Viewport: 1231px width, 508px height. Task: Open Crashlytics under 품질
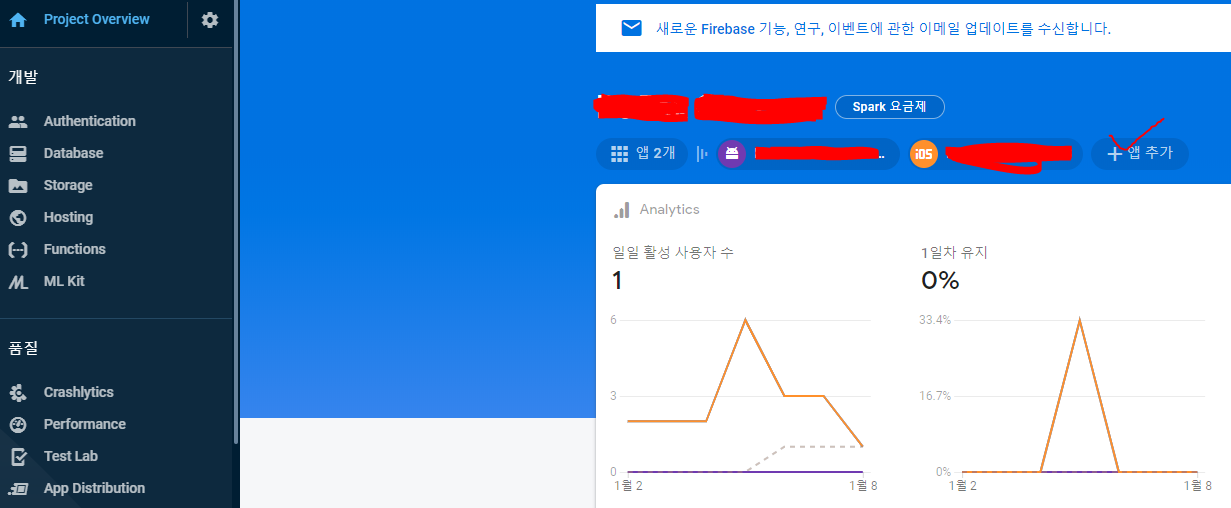click(x=78, y=392)
